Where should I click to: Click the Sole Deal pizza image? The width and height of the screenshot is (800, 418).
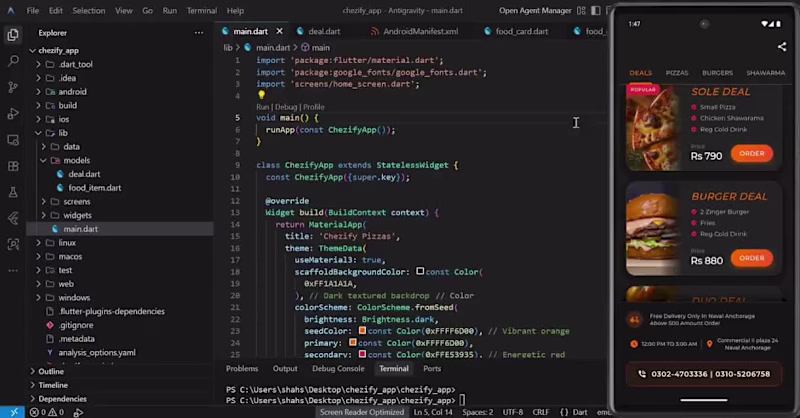point(653,128)
